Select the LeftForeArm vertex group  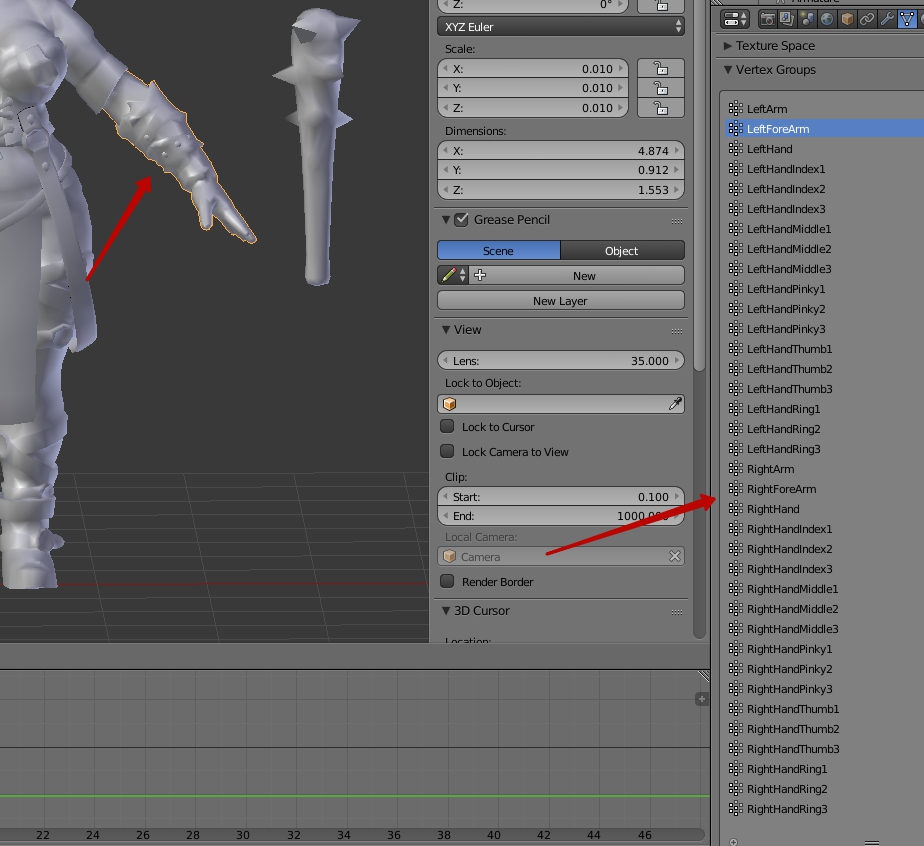click(824, 128)
